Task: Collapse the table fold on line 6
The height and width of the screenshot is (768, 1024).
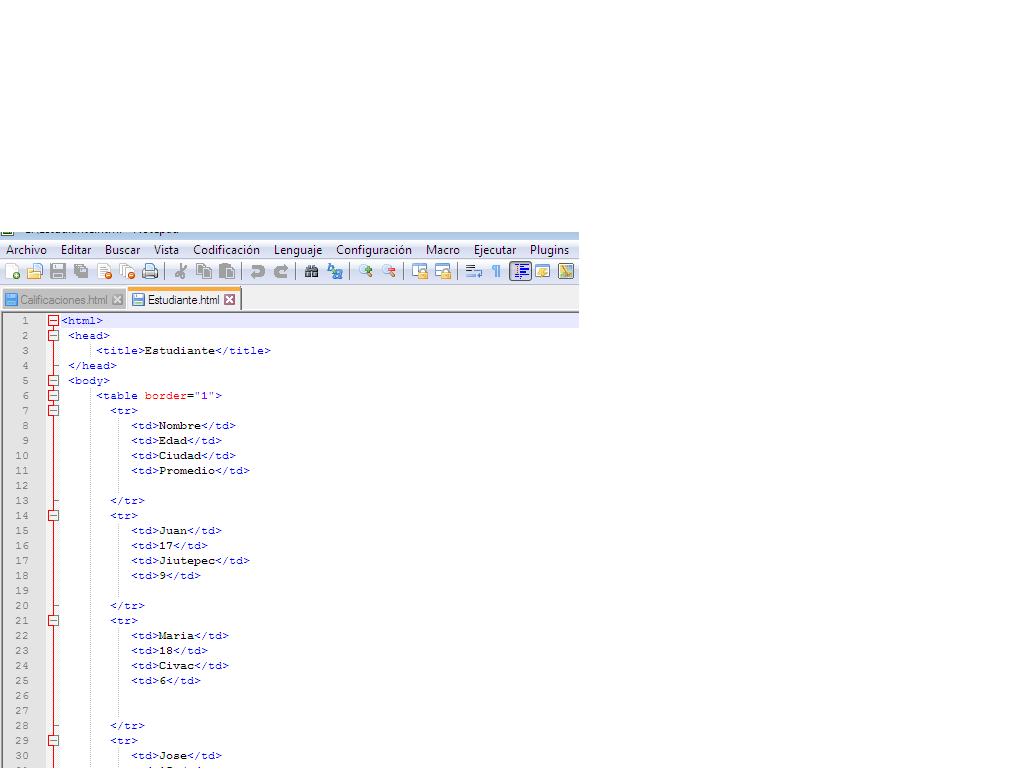Action: (53, 395)
